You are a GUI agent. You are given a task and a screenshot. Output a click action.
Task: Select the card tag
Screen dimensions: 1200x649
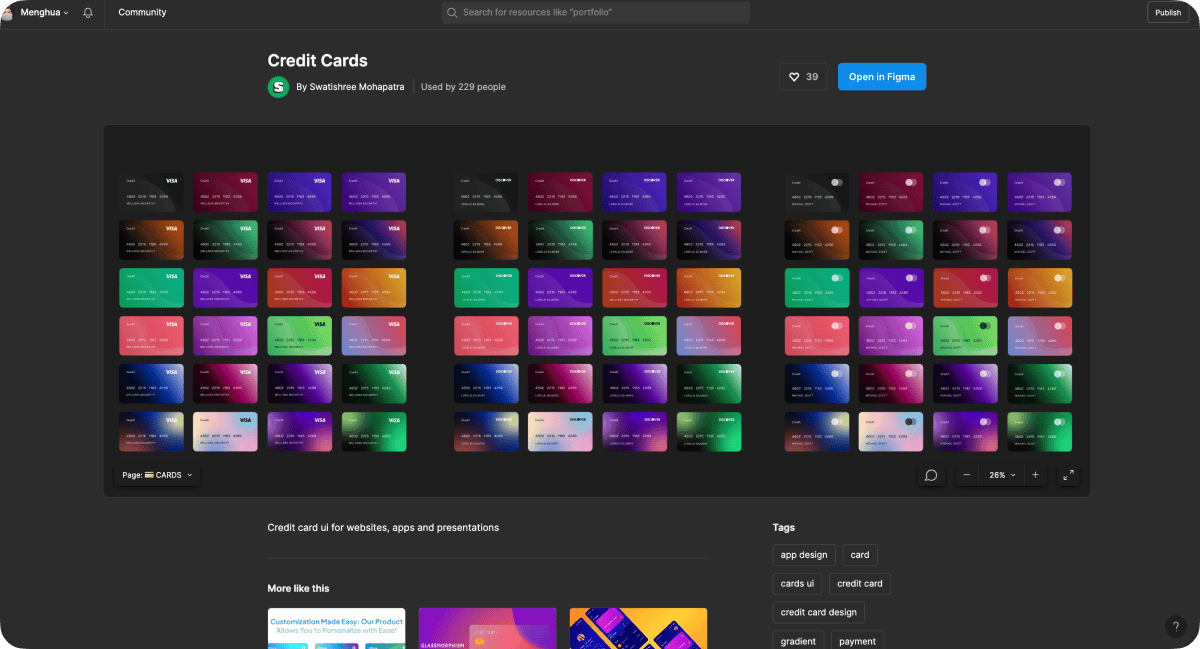(x=860, y=555)
